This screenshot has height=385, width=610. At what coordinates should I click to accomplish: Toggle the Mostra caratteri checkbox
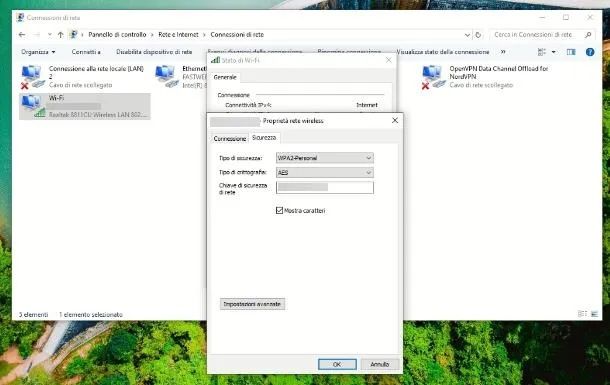279,210
